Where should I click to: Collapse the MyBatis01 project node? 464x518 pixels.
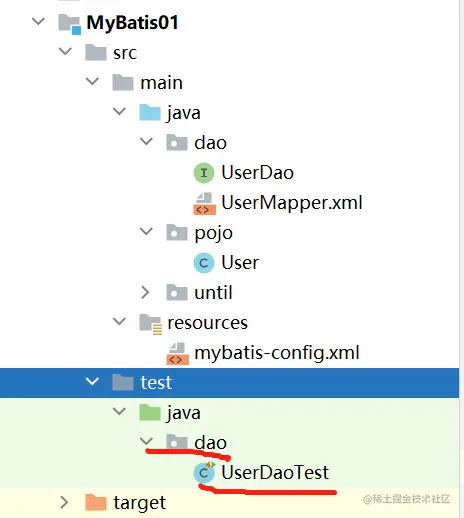tap(38, 21)
